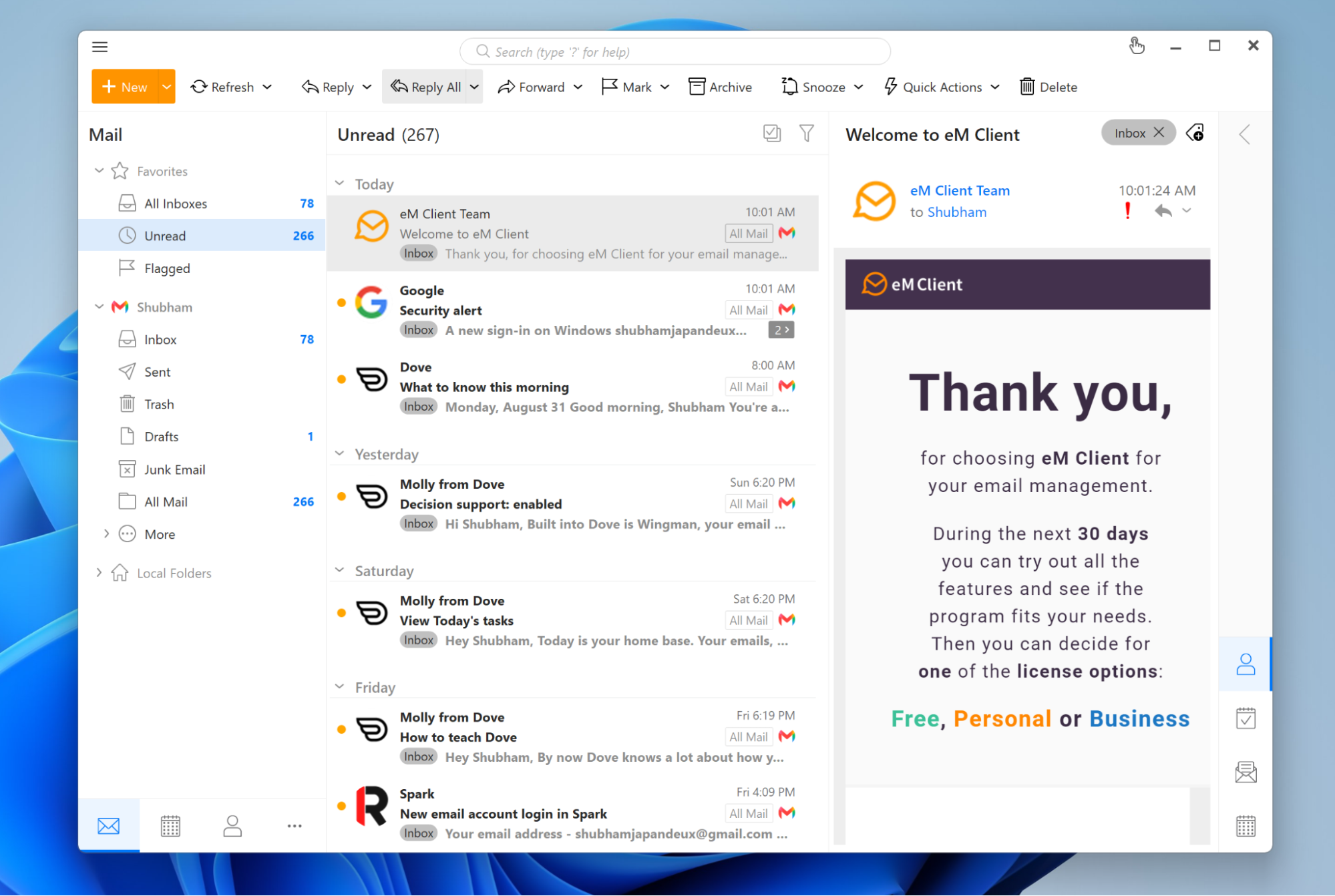The height and width of the screenshot is (896, 1335).
Task: Open the Trash folder
Action: (x=202, y=405)
